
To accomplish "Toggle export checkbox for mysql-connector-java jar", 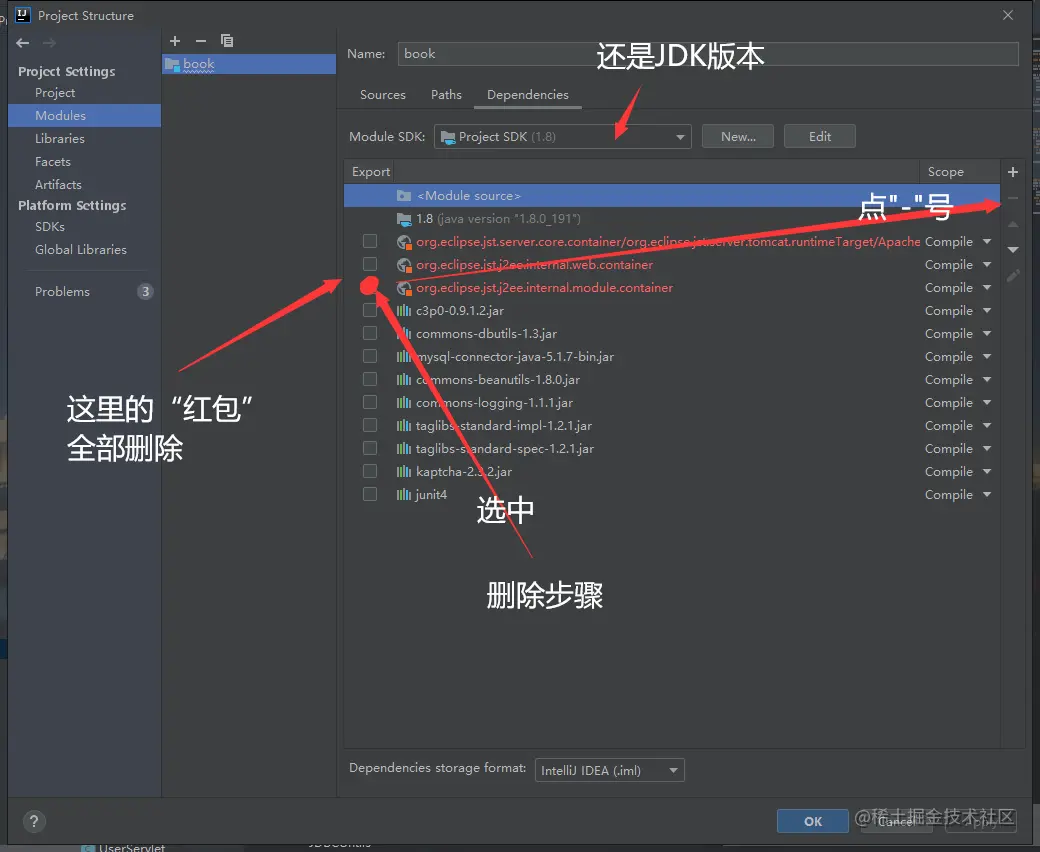I will click(370, 356).
